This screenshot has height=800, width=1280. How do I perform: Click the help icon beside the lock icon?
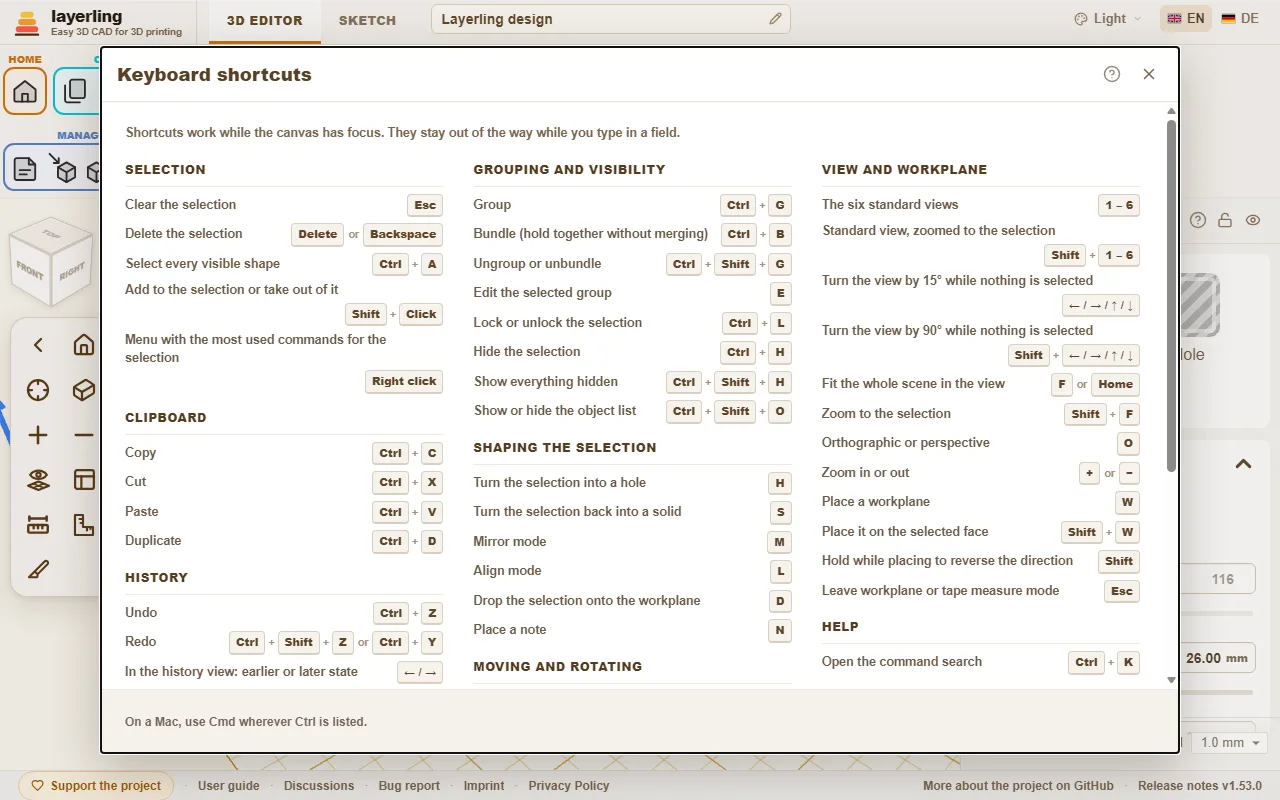(1198, 220)
